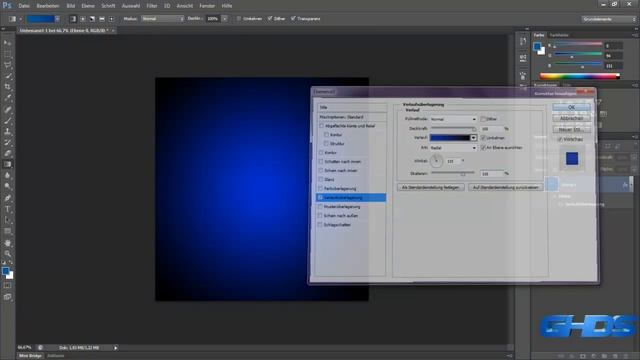Toggle An Ebene ausrichten checkbox

pyautogui.click(x=483, y=147)
